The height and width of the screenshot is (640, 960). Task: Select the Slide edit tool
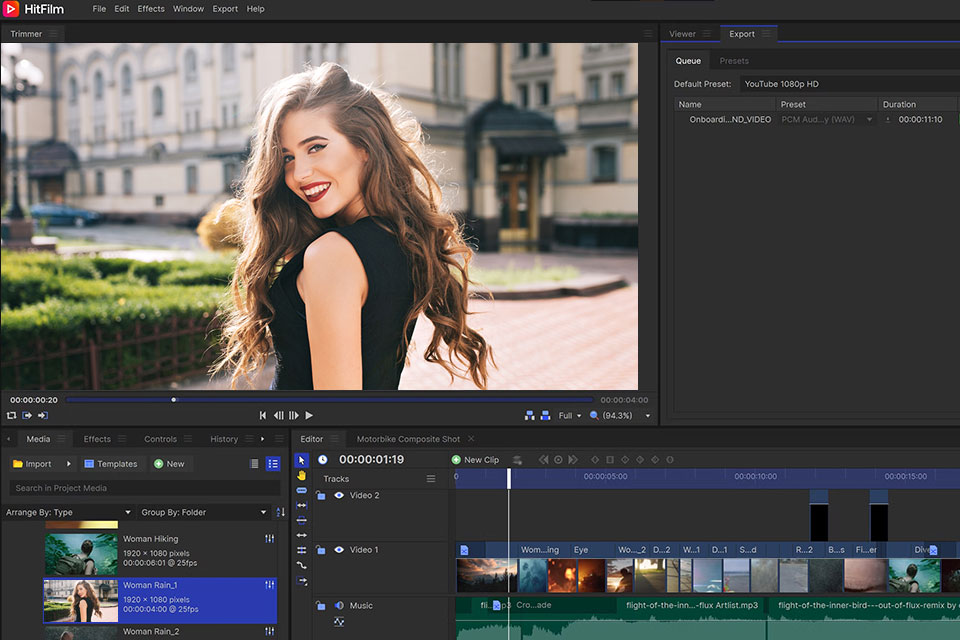[301, 520]
